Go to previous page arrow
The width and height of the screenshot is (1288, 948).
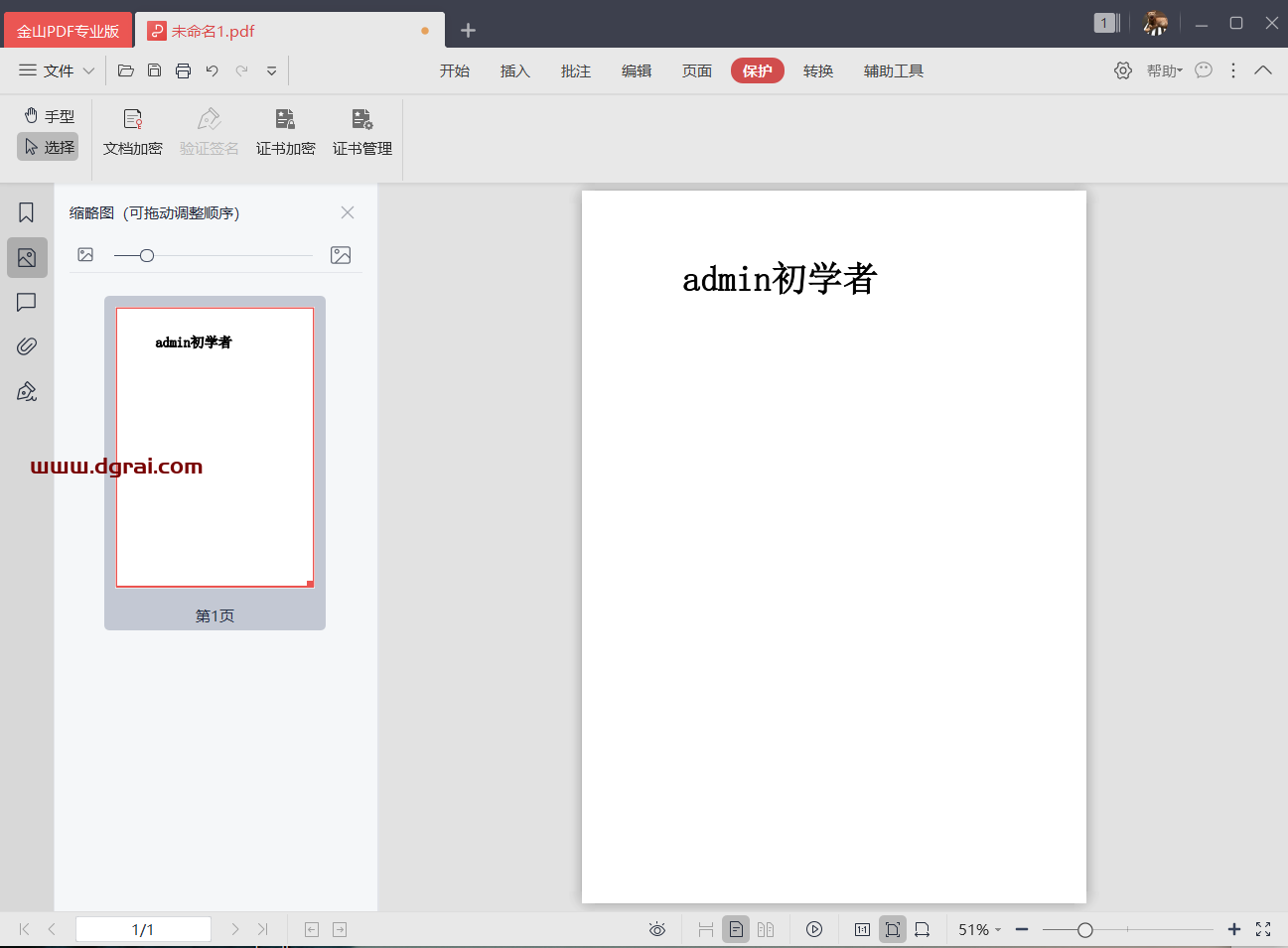[x=52, y=929]
